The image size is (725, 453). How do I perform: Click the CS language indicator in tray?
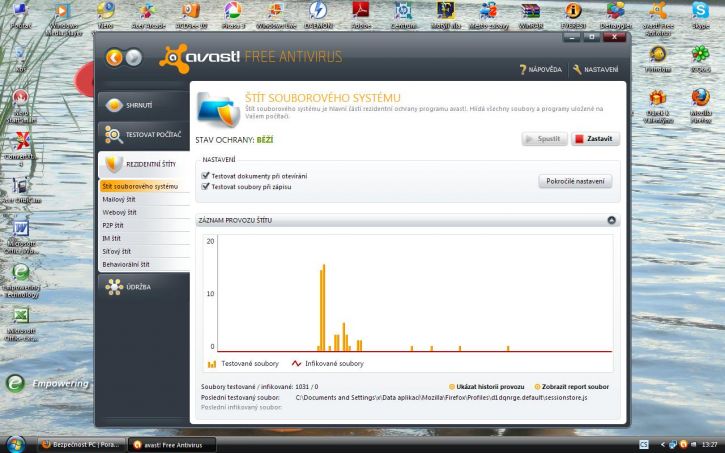pyautogui.click(x=643, y=445)
